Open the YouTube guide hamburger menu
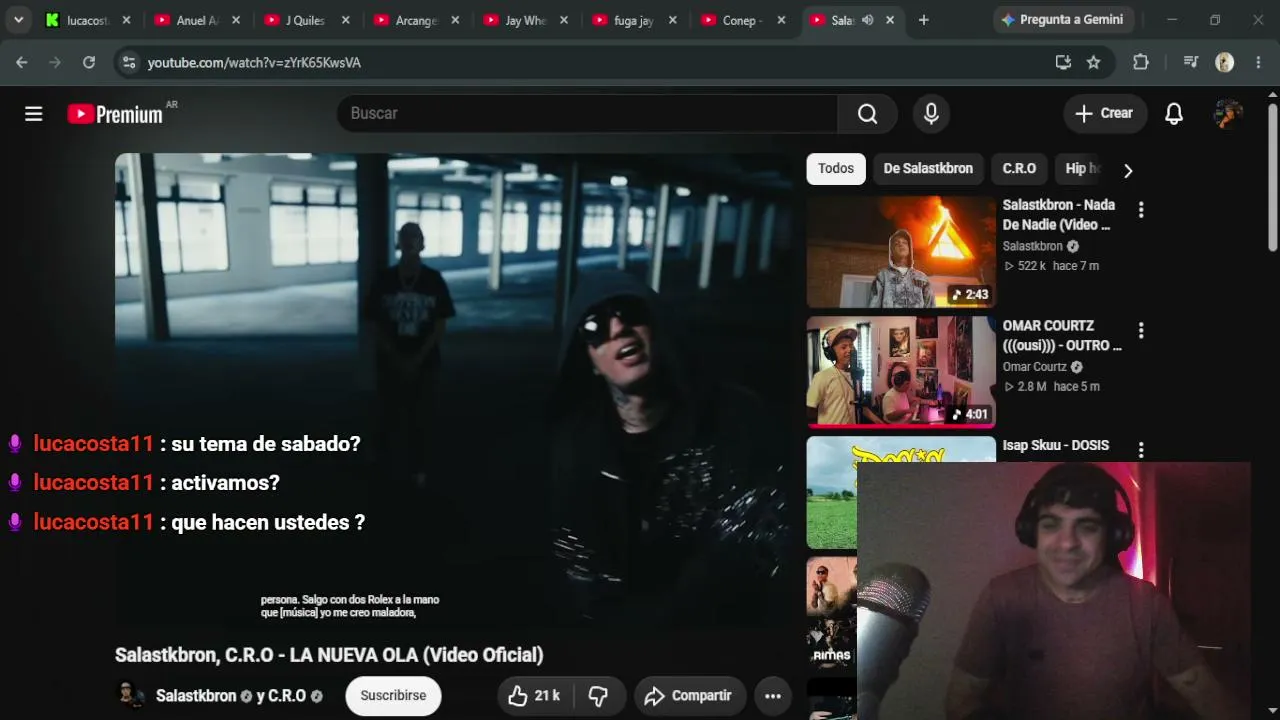Screen dimensions: 1280x720 coord(34,114)
